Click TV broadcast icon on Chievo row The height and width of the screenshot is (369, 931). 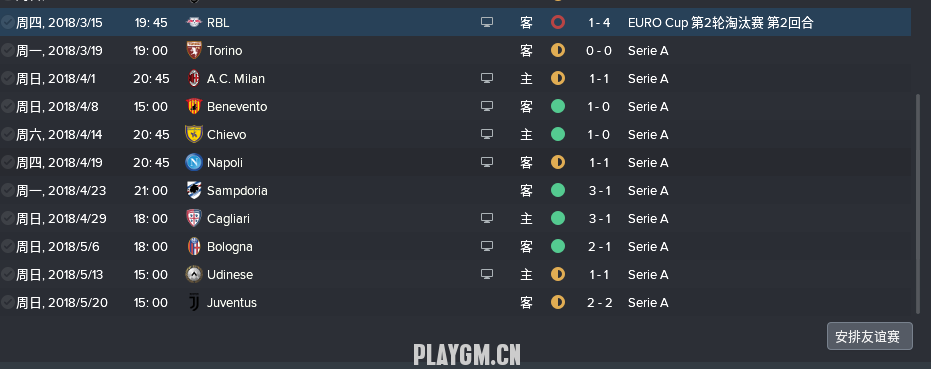click(487, 134)
